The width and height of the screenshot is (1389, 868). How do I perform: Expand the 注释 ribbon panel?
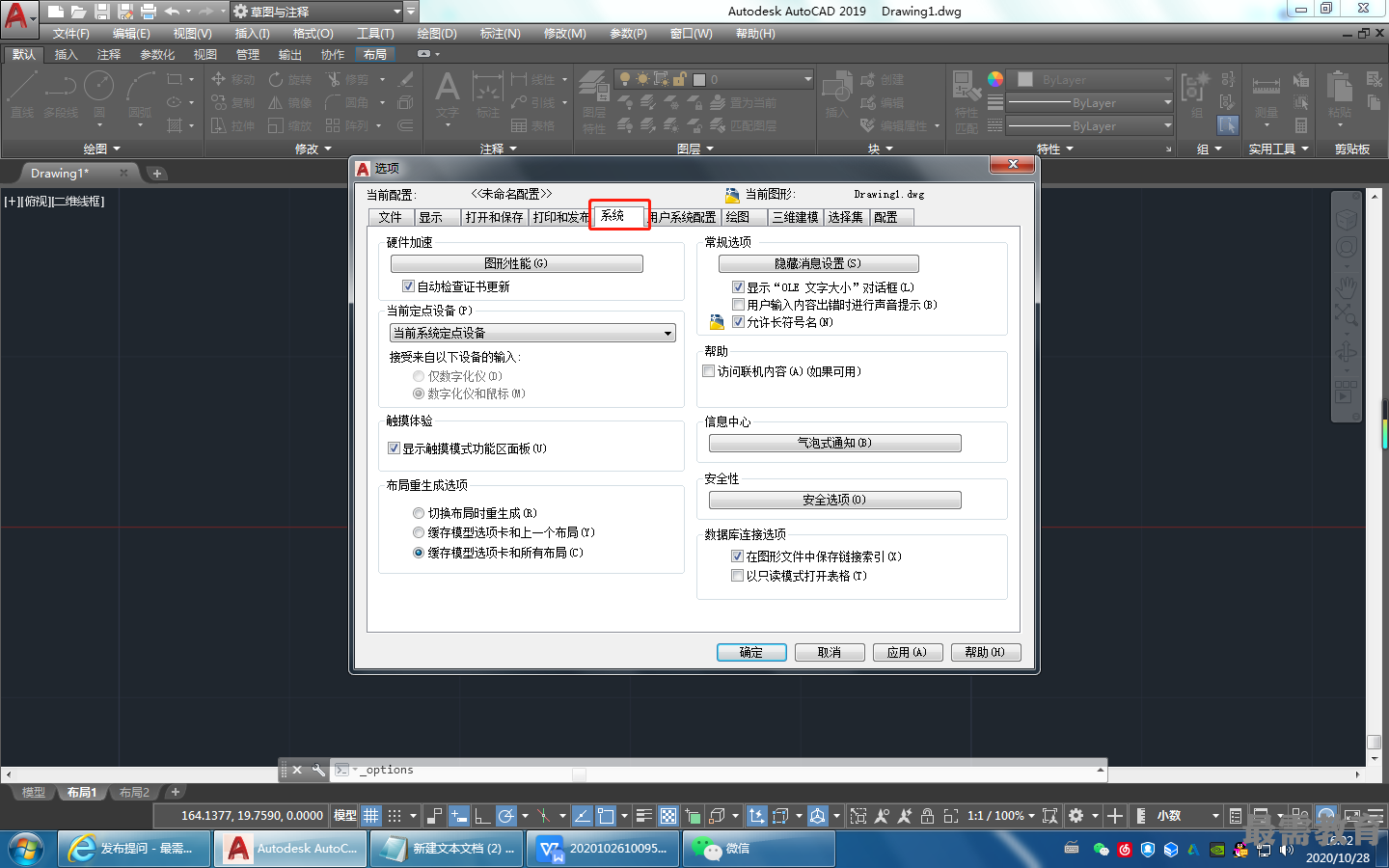(499, 149)
